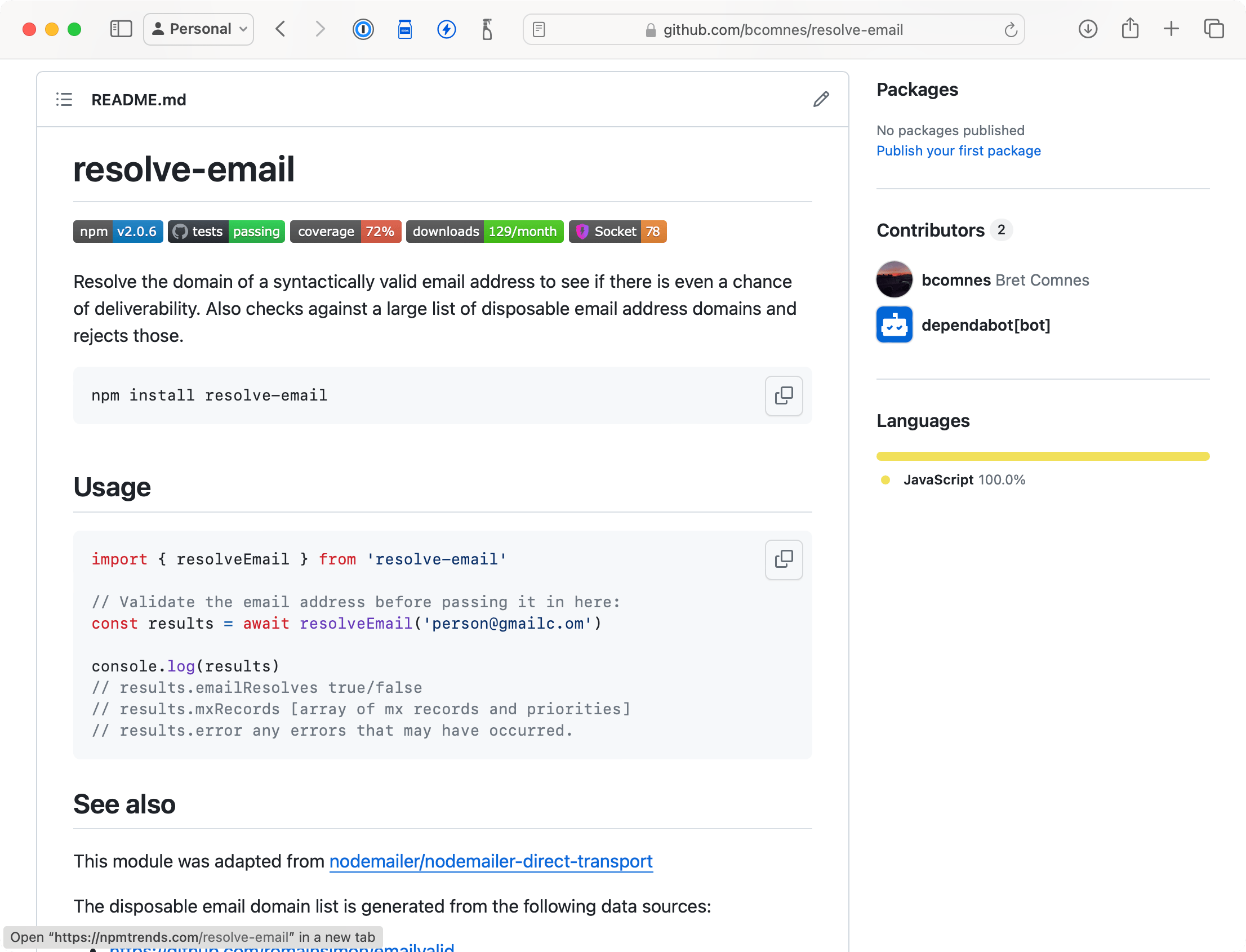Click the JavaScript language bar
The height and width of the screenshot is (952, 1246).
[1043, 456]
